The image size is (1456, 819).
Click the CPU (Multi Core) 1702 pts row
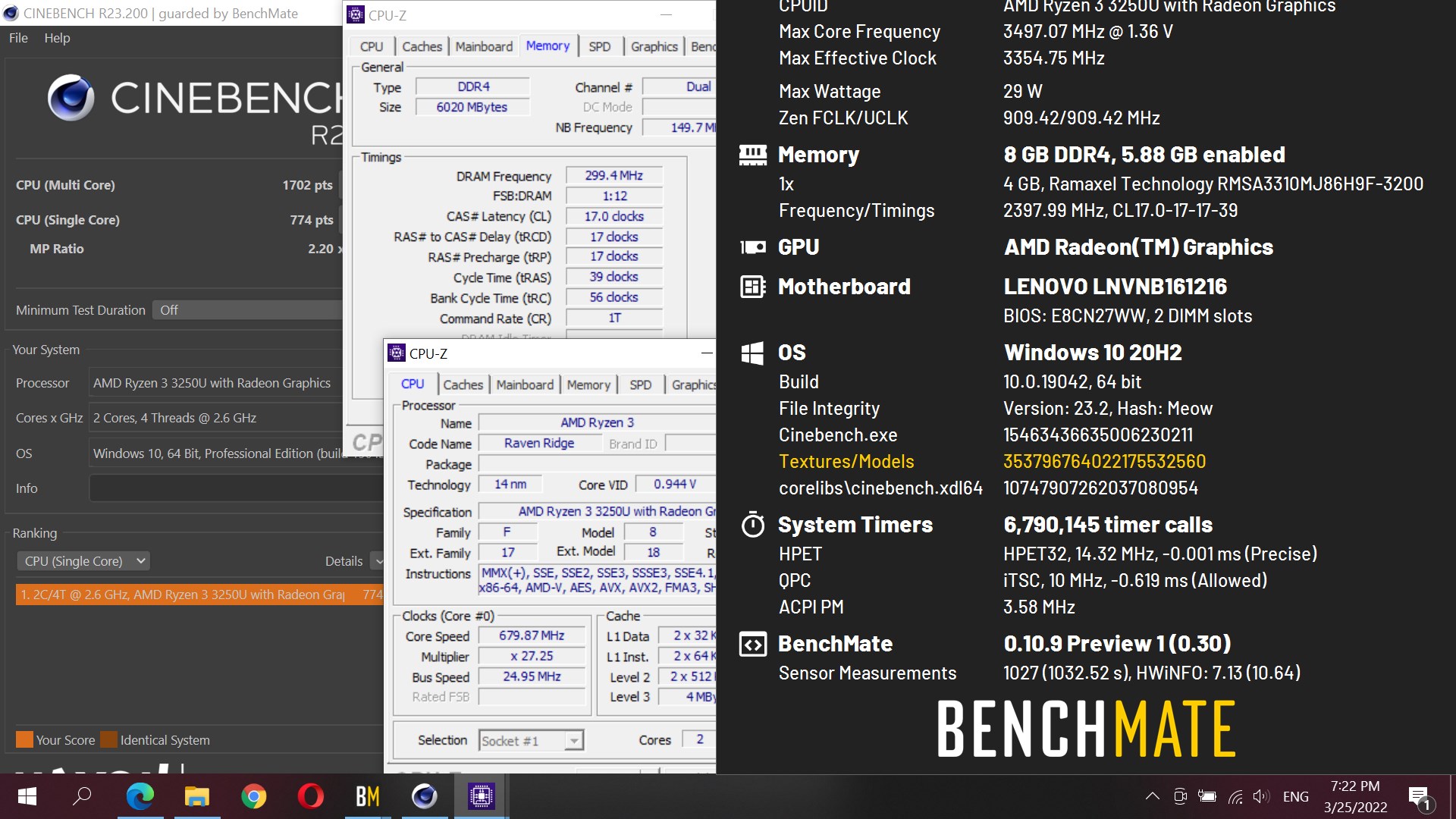pyautogui.click(x=174, y=185)
